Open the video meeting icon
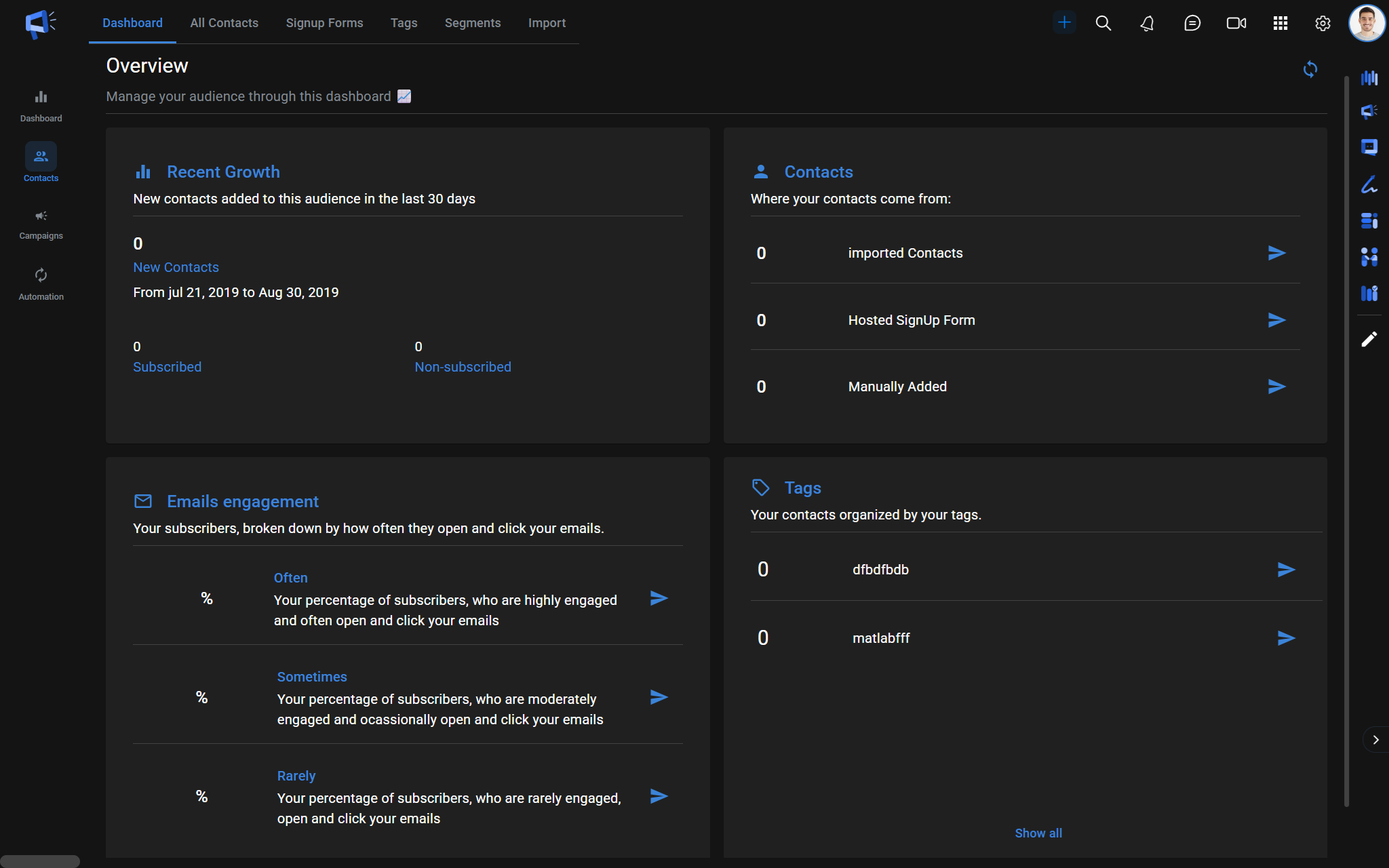 pos(1236,23)
